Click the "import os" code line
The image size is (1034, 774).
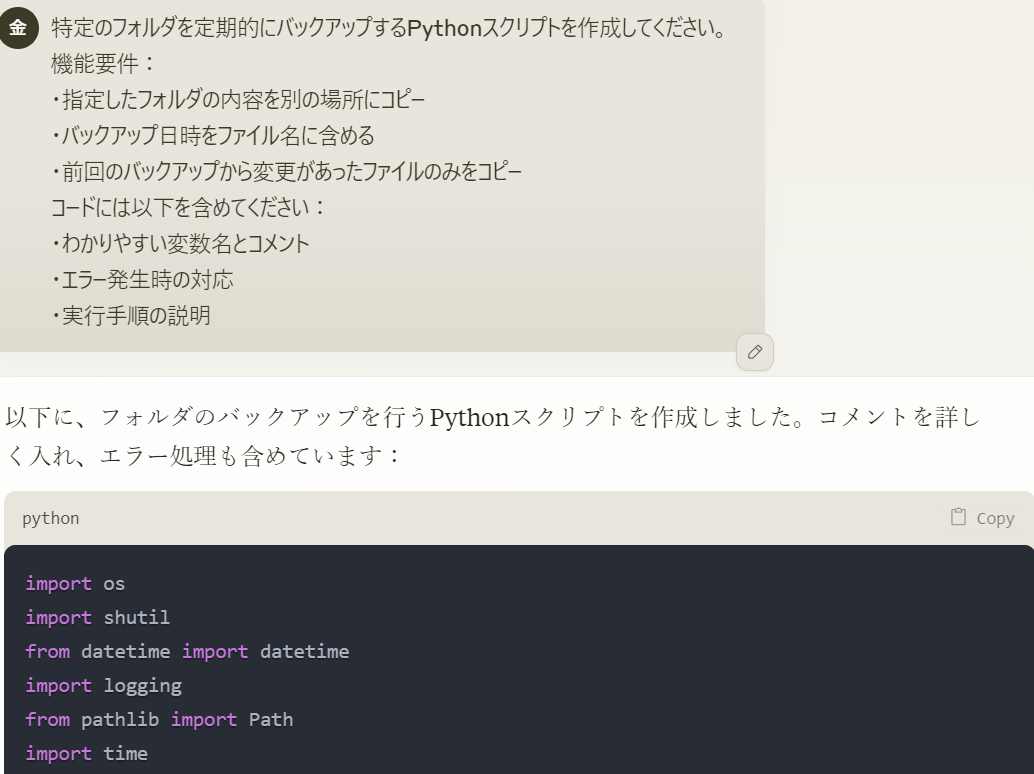75,583
